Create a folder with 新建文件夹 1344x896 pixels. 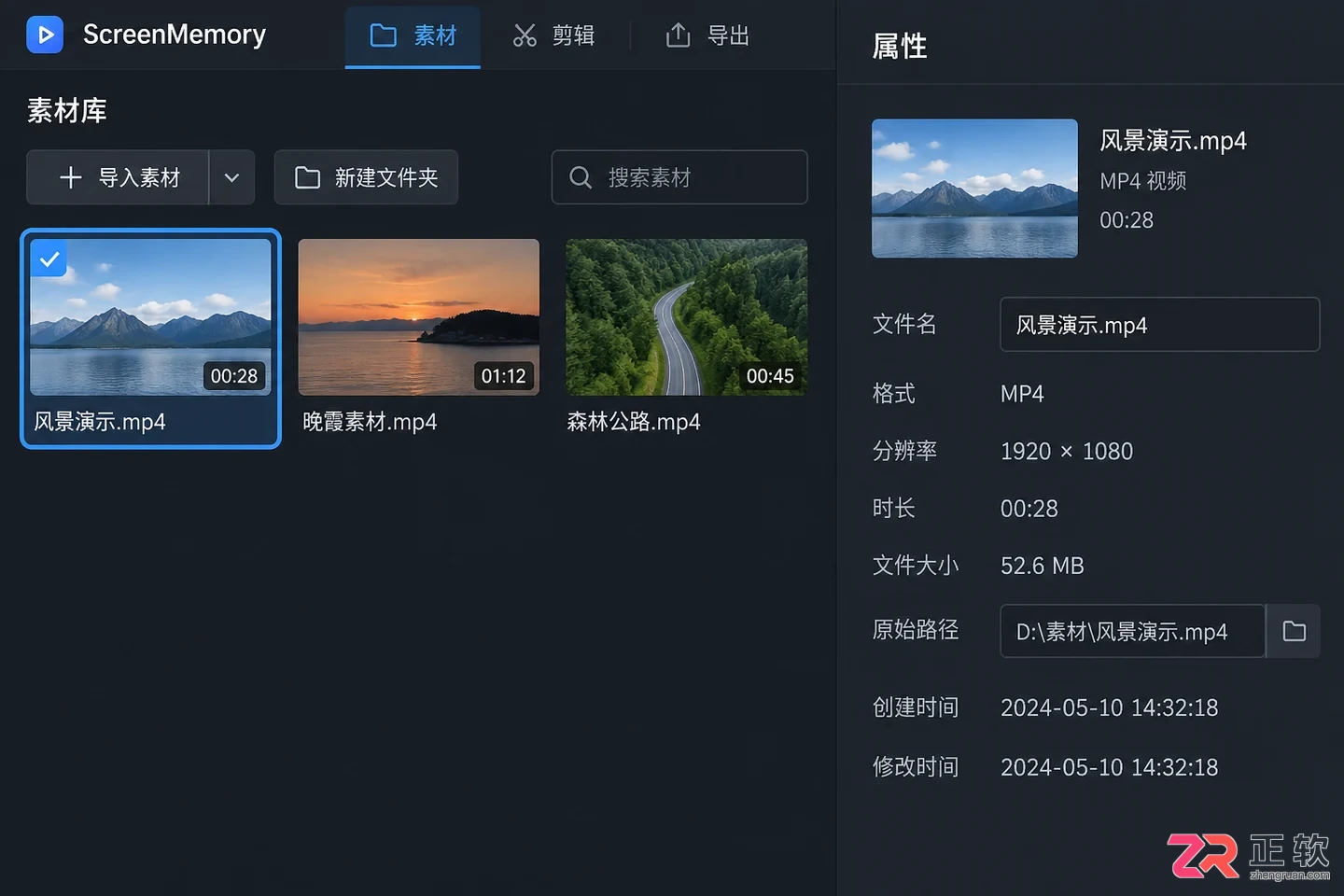pyautogui.click(x=366, y=177)
